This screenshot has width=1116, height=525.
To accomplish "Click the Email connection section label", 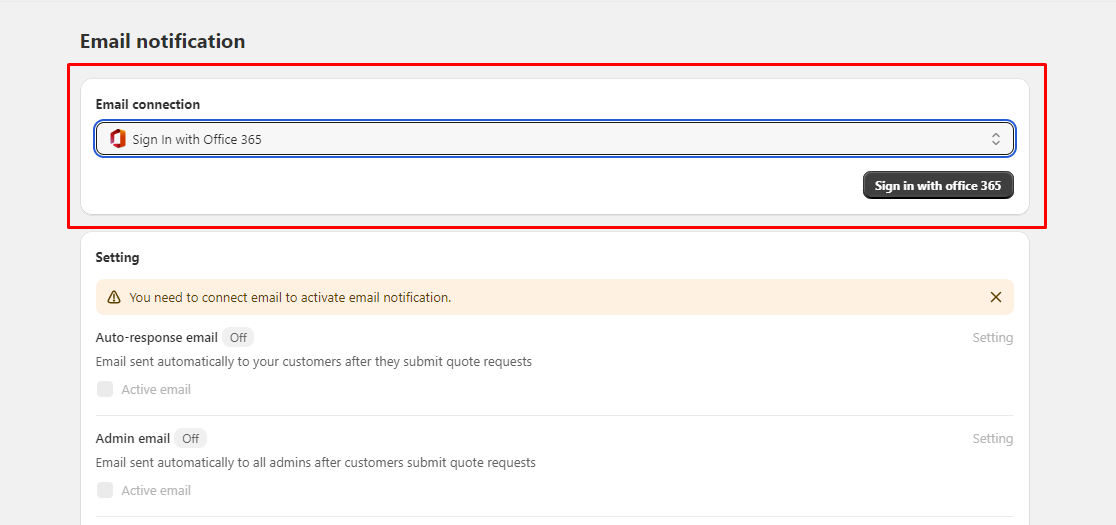I will coord(148,104).
